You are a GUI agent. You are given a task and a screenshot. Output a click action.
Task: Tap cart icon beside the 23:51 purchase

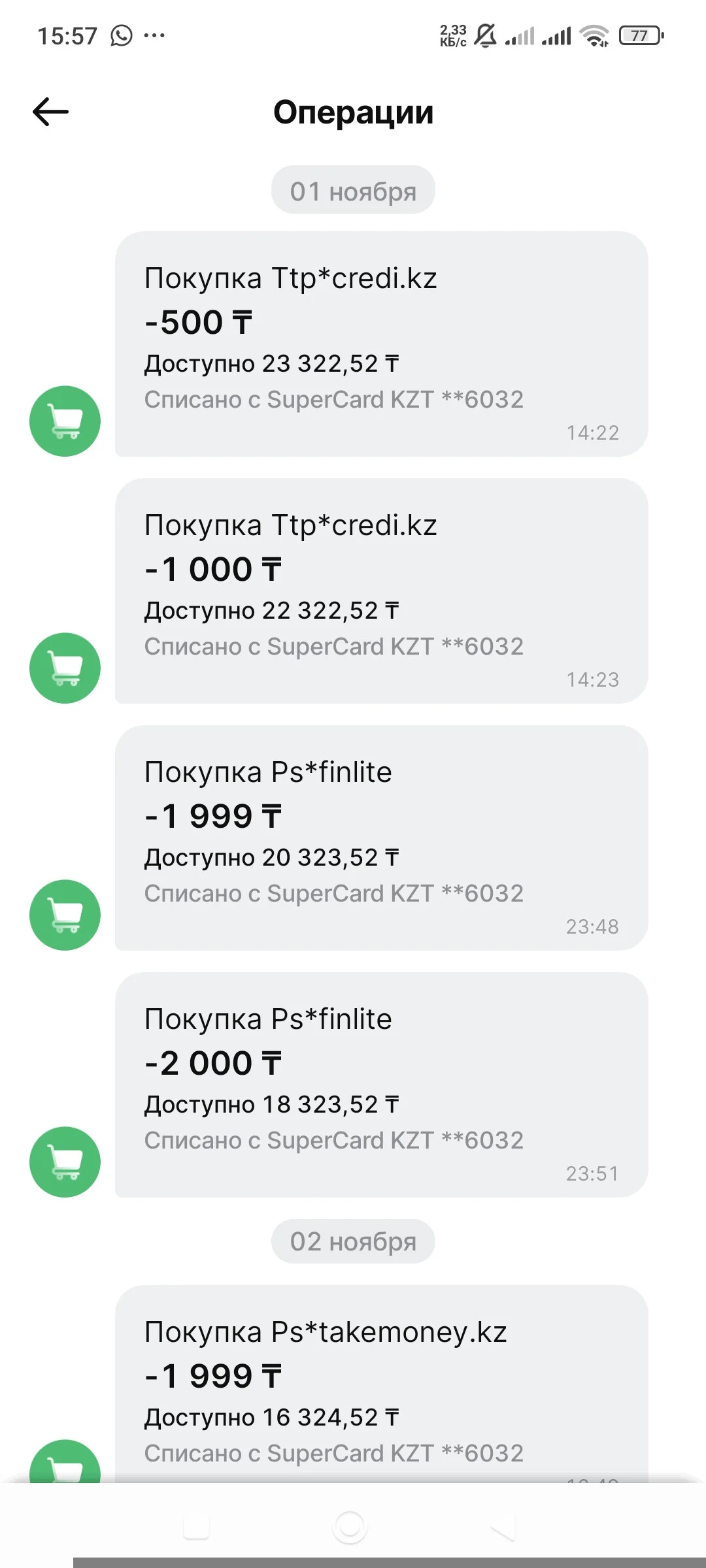click(x=65, y=1162)
